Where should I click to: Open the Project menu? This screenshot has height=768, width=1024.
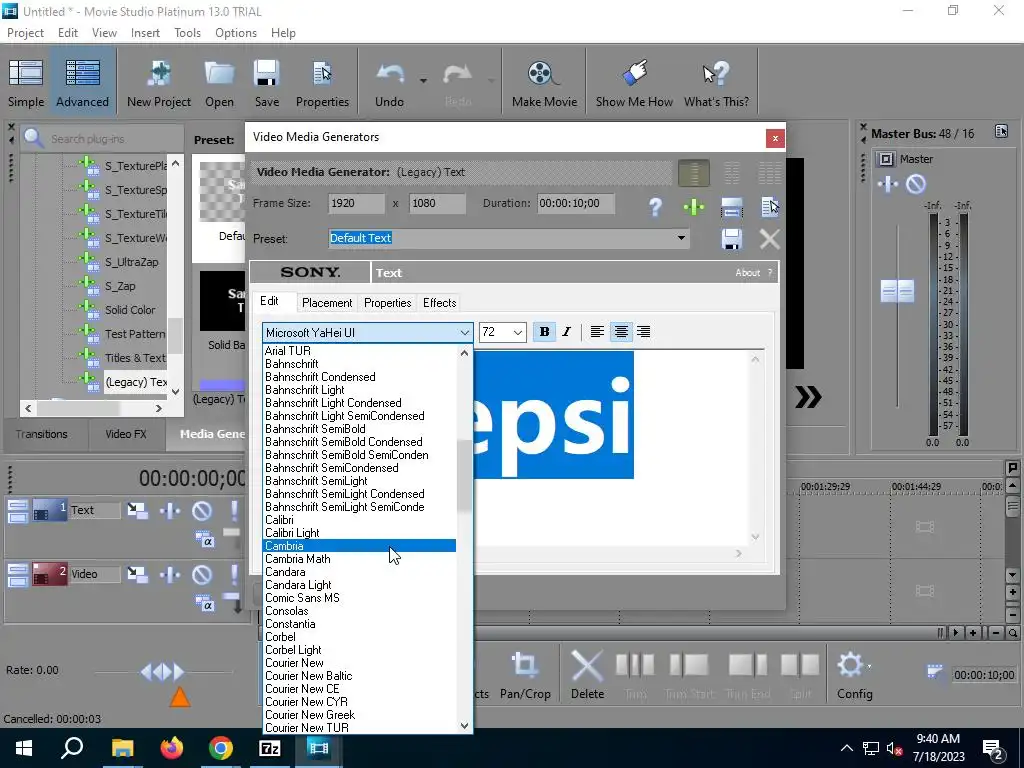[x=25, y=33]
